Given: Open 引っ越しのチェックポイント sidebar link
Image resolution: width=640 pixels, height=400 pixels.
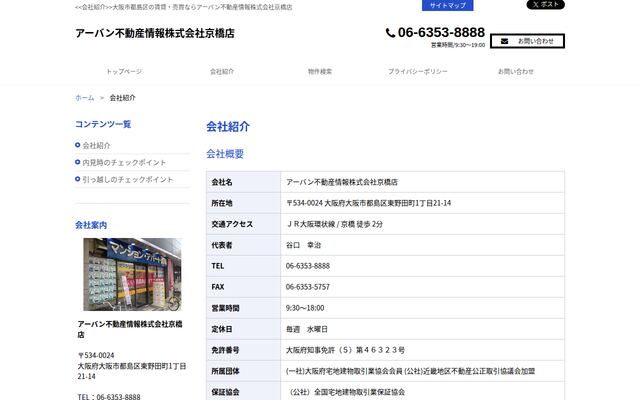Looking at the screenshot, I should click(128, 179).
